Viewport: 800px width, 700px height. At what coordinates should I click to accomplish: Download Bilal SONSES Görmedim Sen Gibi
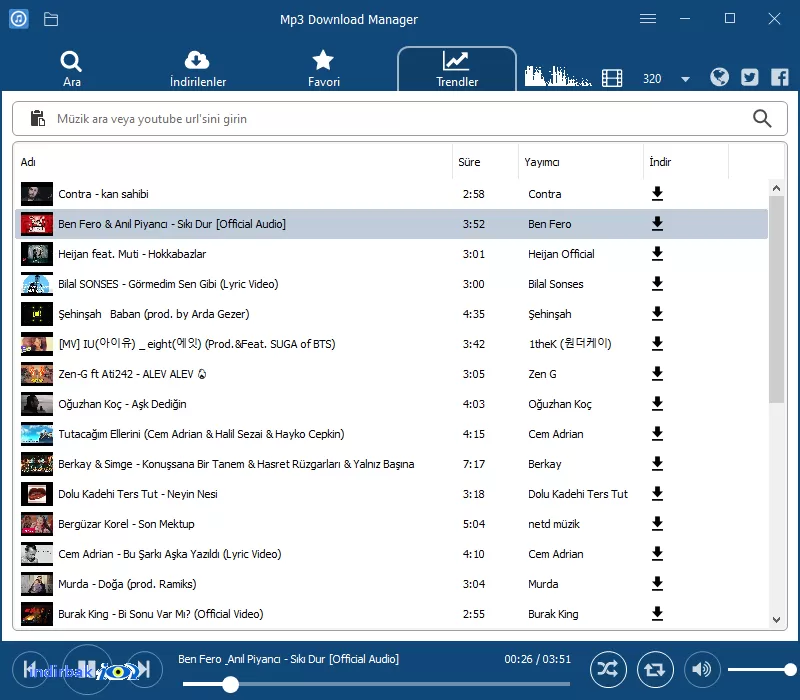coord(658,284)
